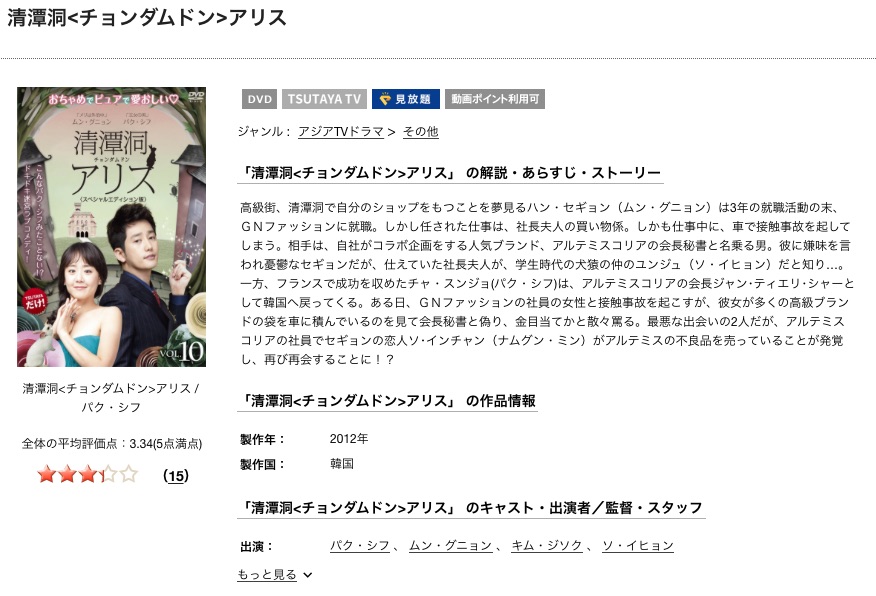
Task: Open the アジアTVドラマ genre link
Action: (x=341, y=132)
